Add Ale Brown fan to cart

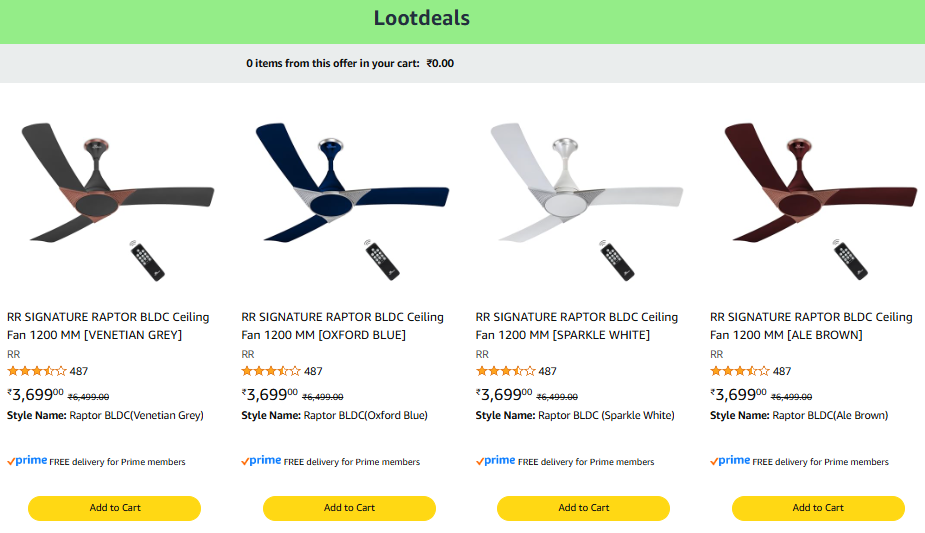point(818,508)
